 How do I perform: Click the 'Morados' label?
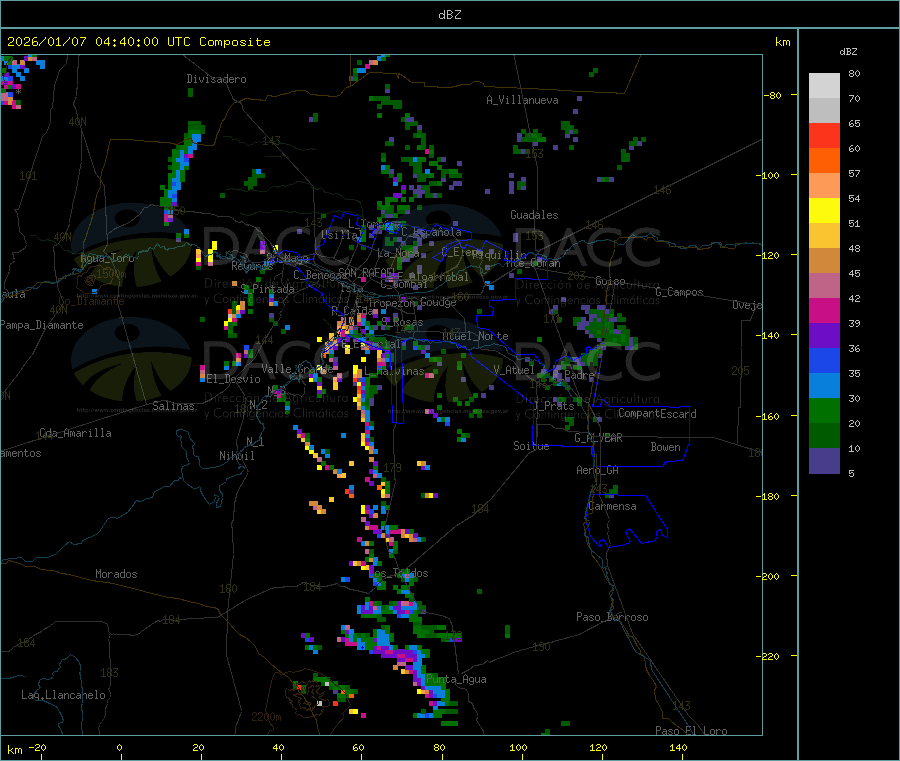coord(116,574)
